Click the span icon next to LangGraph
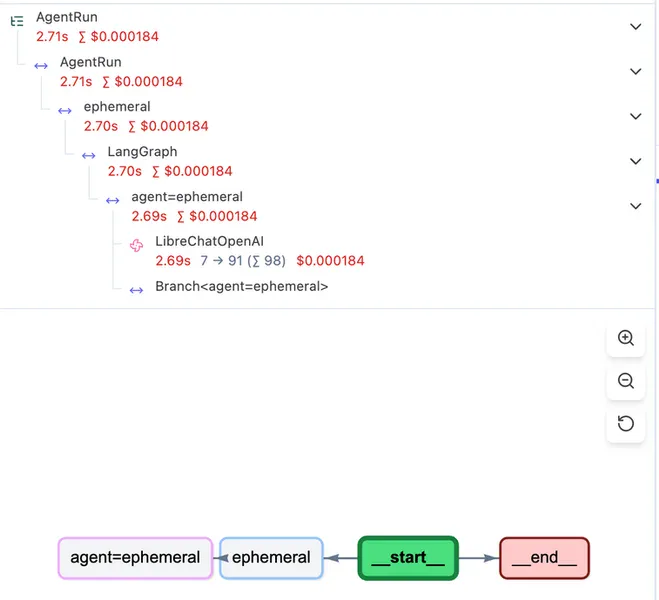The height and width of the screenshot is (600, 659). (89, 155)
